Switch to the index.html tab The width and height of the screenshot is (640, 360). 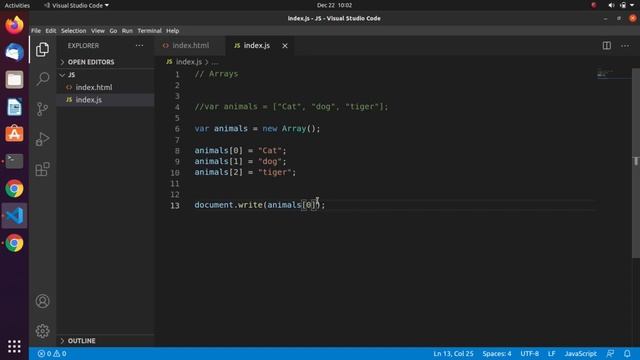pyautogui.click(x=190, y=46)
